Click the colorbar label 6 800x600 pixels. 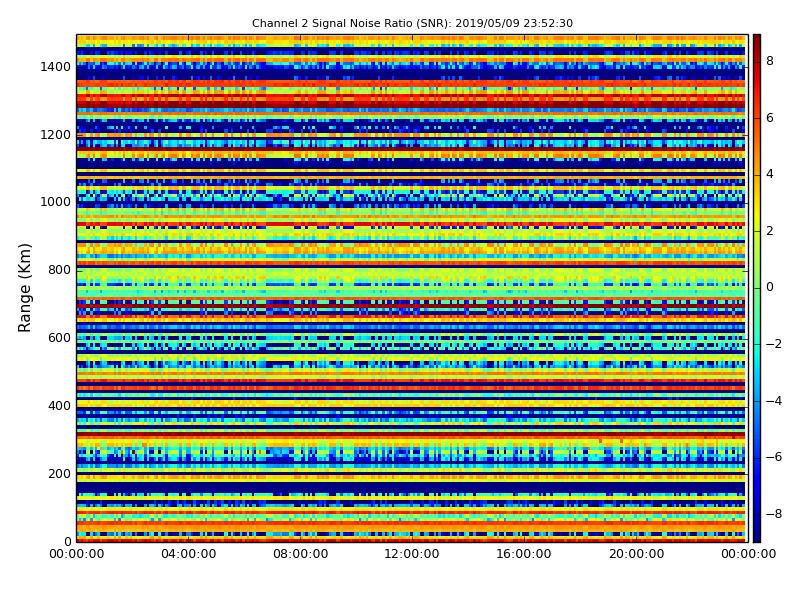(x=770, y=118)
